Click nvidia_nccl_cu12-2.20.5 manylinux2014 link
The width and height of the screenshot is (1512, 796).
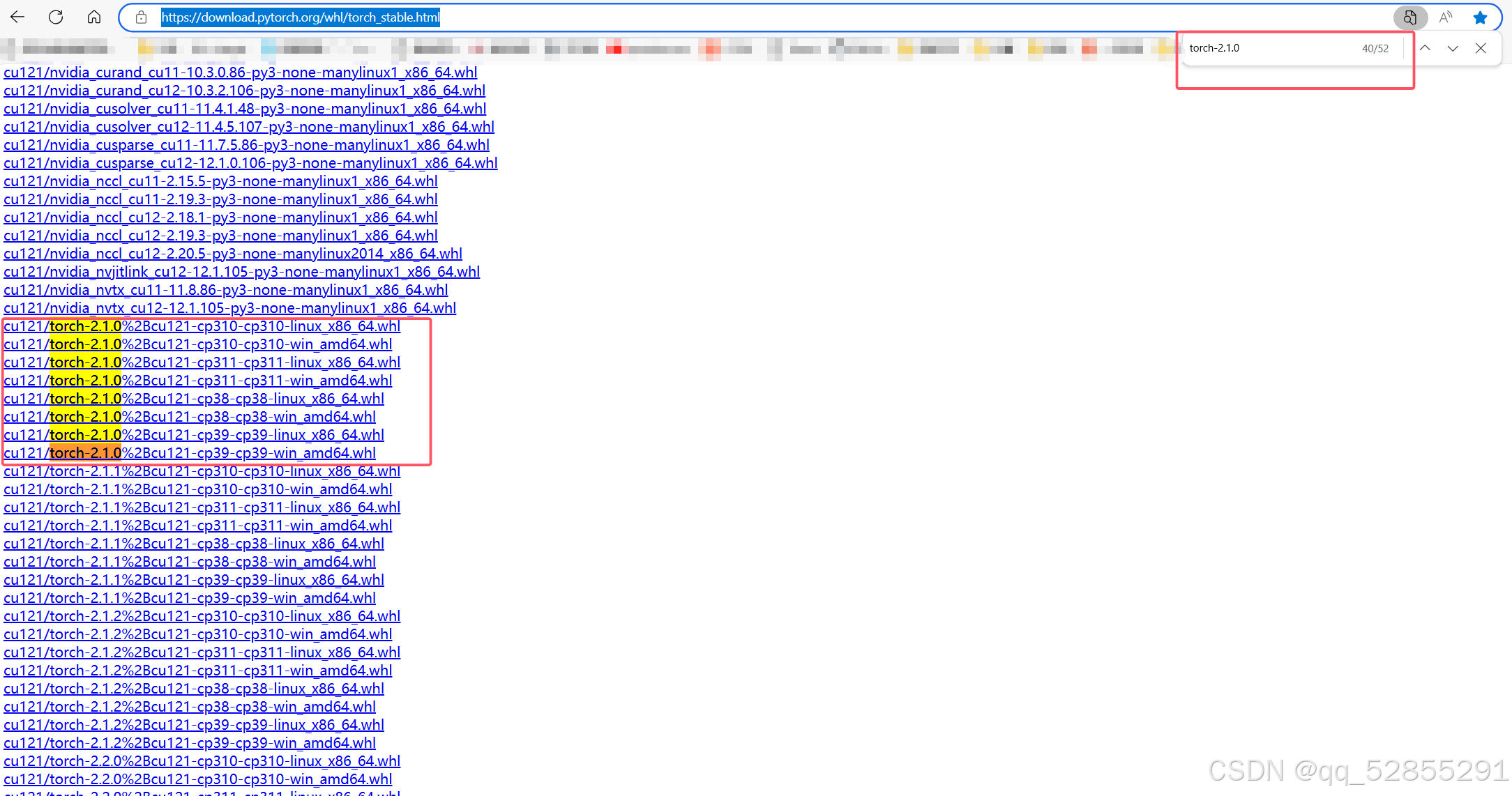click(233, 254)
